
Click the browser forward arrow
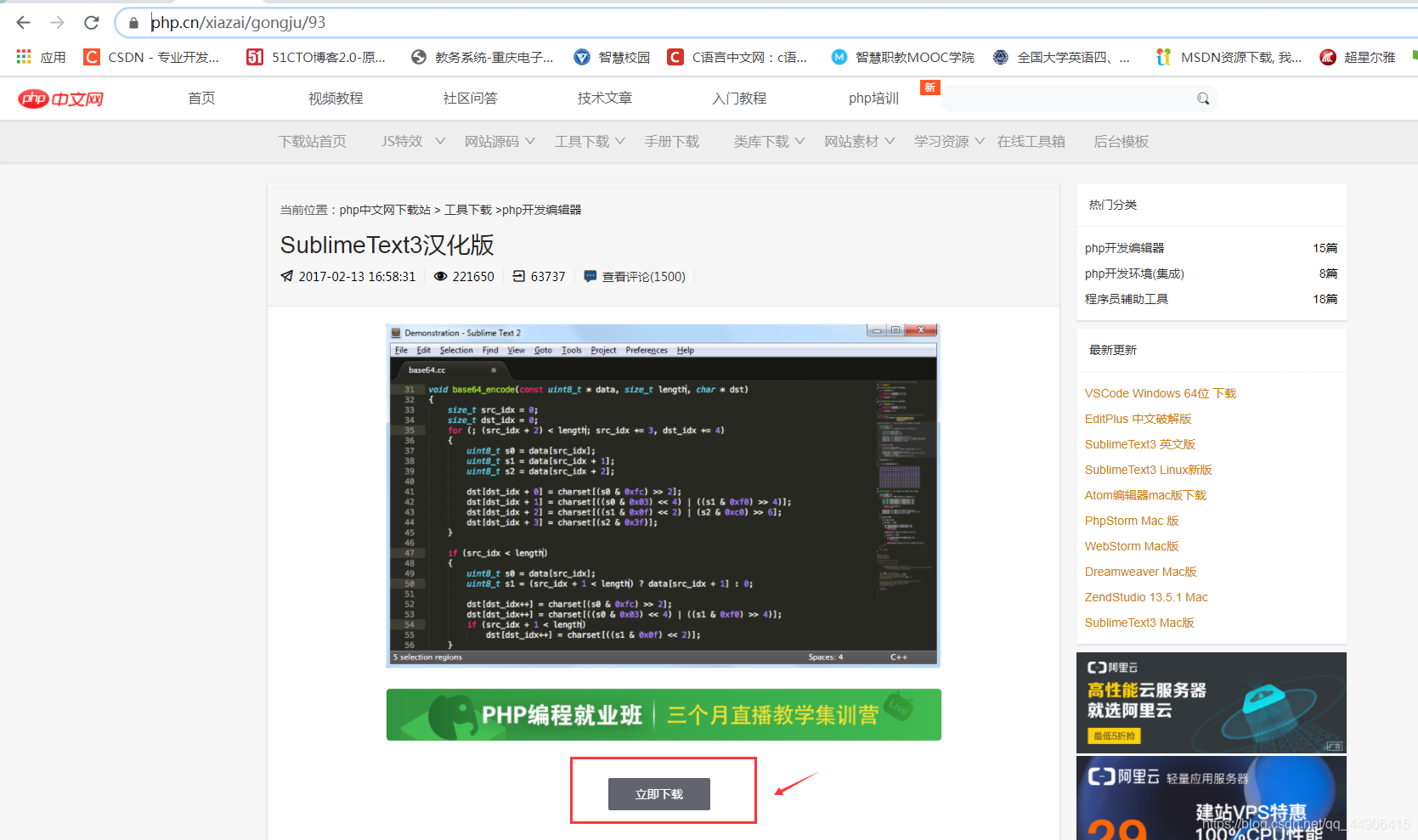57,23
